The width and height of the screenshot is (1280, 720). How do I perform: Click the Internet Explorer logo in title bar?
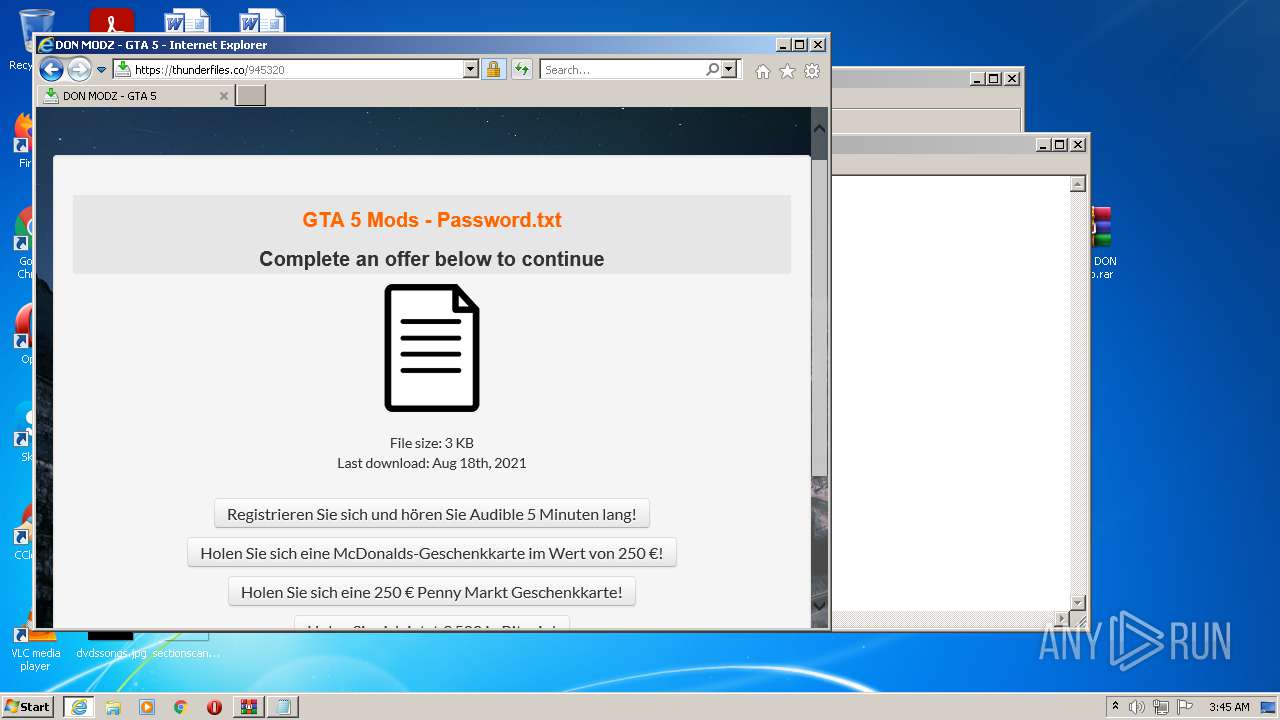45,45
